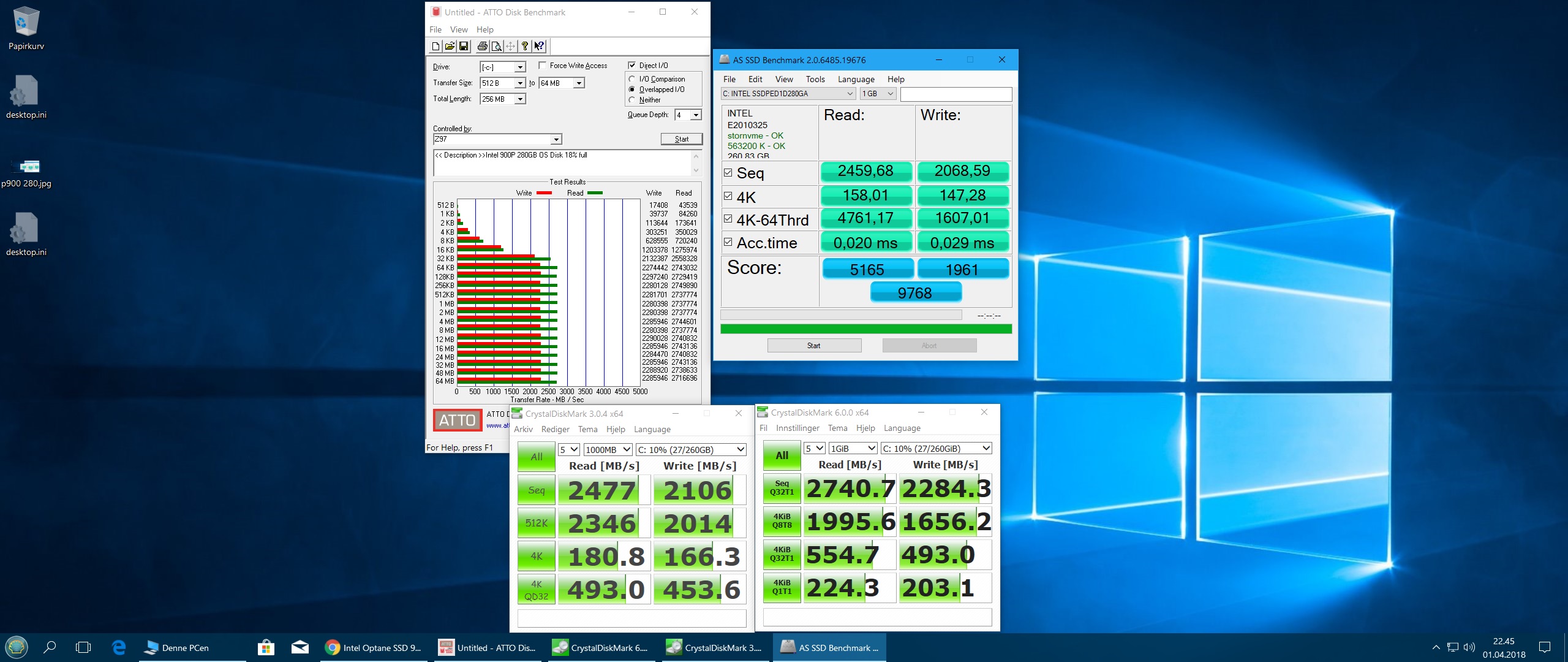Uncheck the 4K test in AS SSD
This screenshot has width=1568, height=662.
[728, 196]
